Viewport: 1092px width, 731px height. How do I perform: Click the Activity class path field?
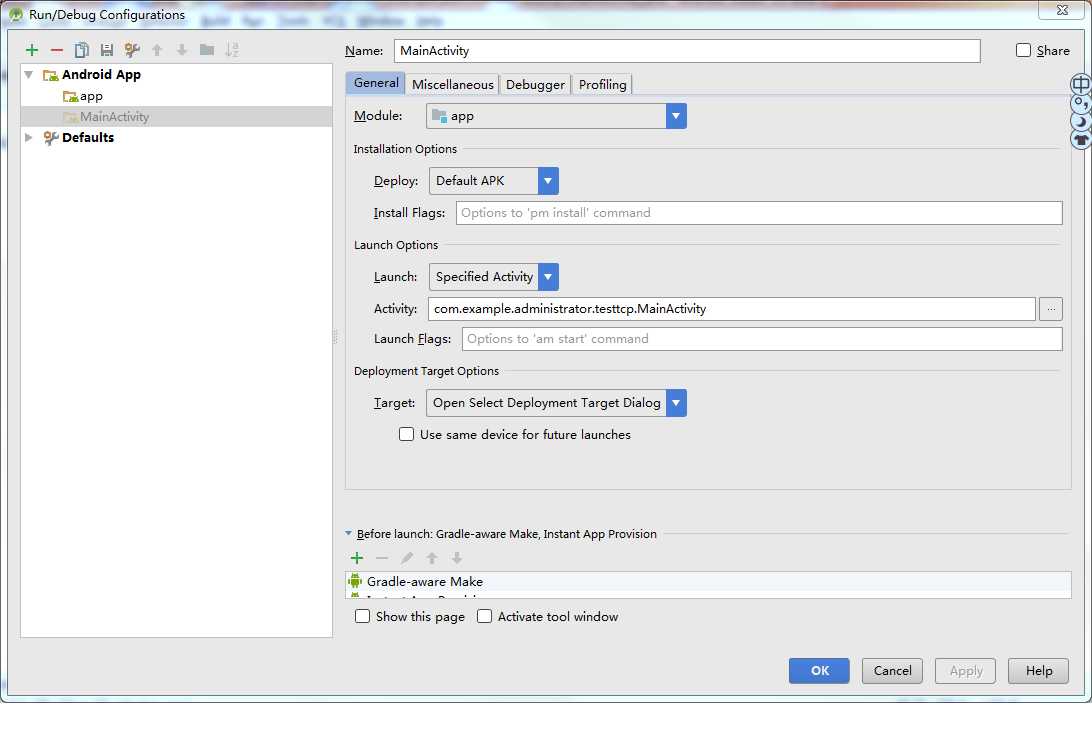[x=731, y=308]
